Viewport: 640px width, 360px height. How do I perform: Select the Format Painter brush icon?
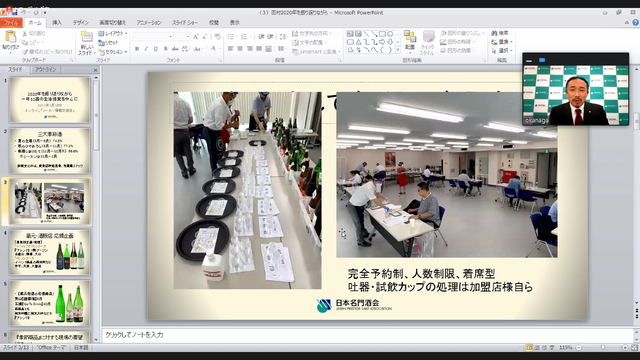[25, 52]
